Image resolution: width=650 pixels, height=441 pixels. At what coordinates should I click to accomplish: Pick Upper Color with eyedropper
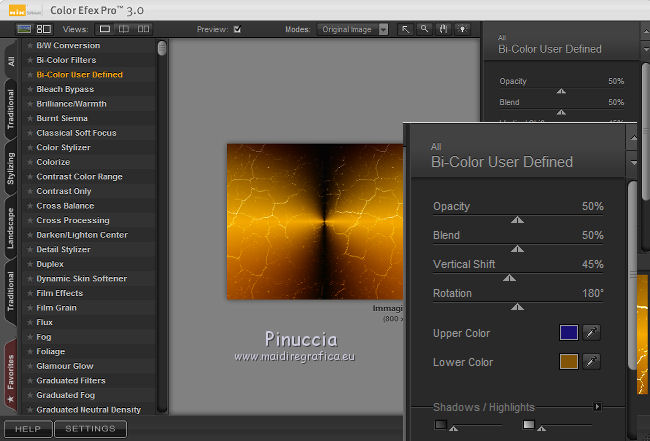point(591,333)
